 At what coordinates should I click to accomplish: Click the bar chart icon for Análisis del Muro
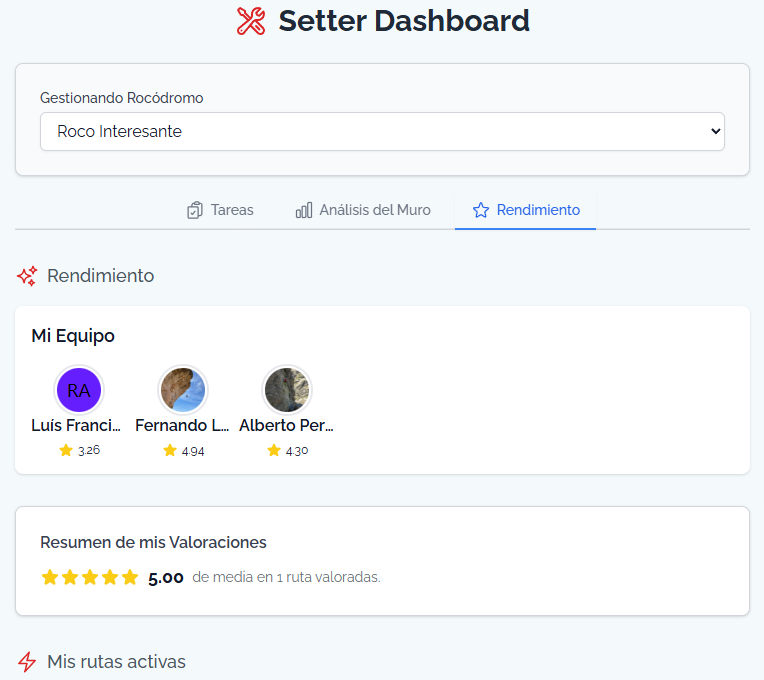[304, 210]
